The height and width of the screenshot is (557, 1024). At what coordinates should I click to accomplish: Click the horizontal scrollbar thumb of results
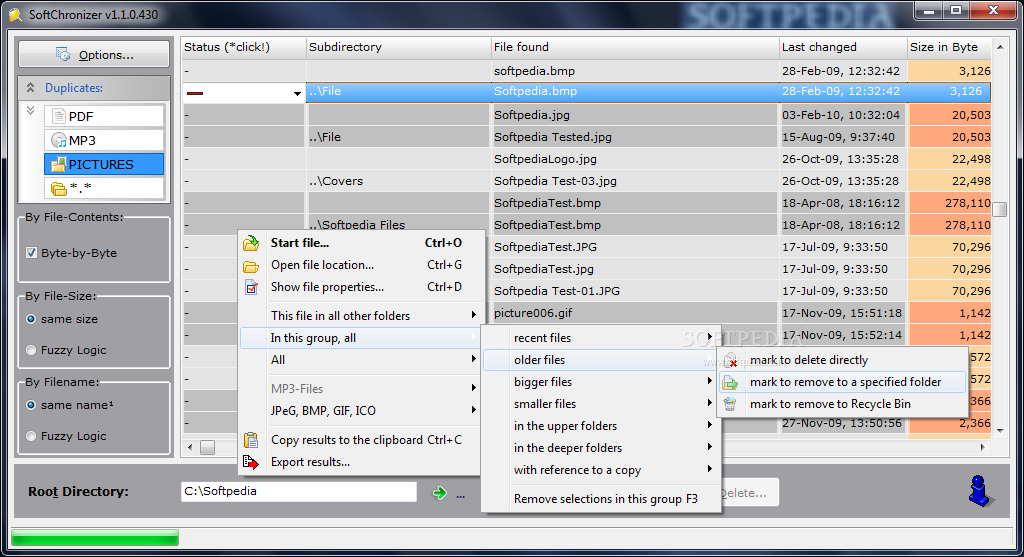(207, 447)
